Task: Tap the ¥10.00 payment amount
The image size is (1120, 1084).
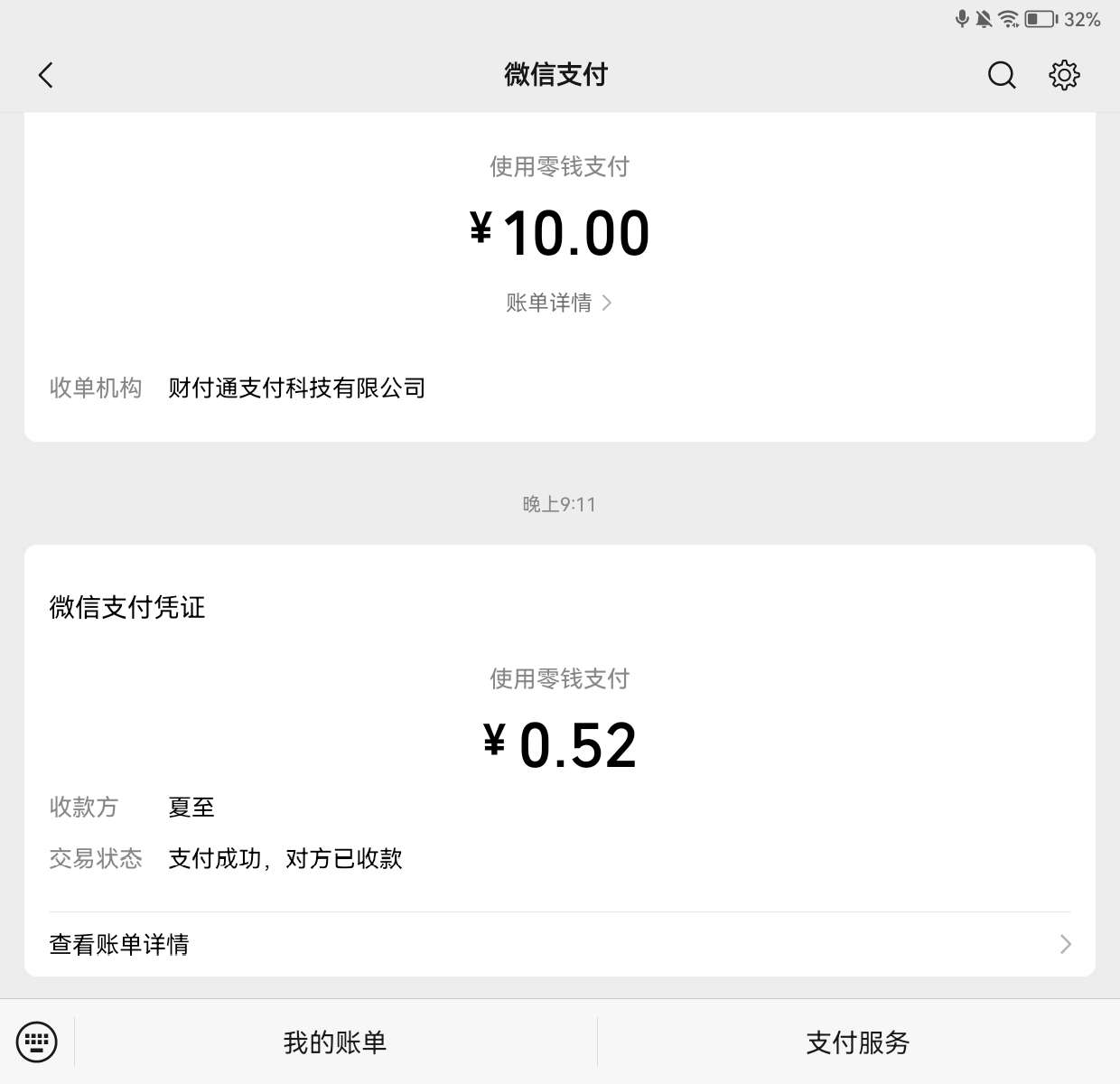Action: click(560, 233)
